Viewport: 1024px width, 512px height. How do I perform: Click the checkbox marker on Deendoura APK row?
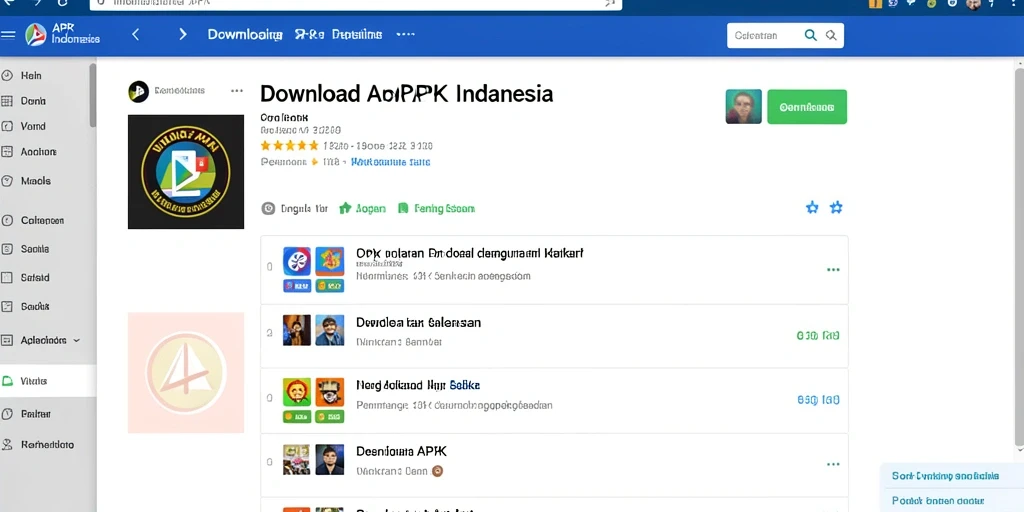269,462
